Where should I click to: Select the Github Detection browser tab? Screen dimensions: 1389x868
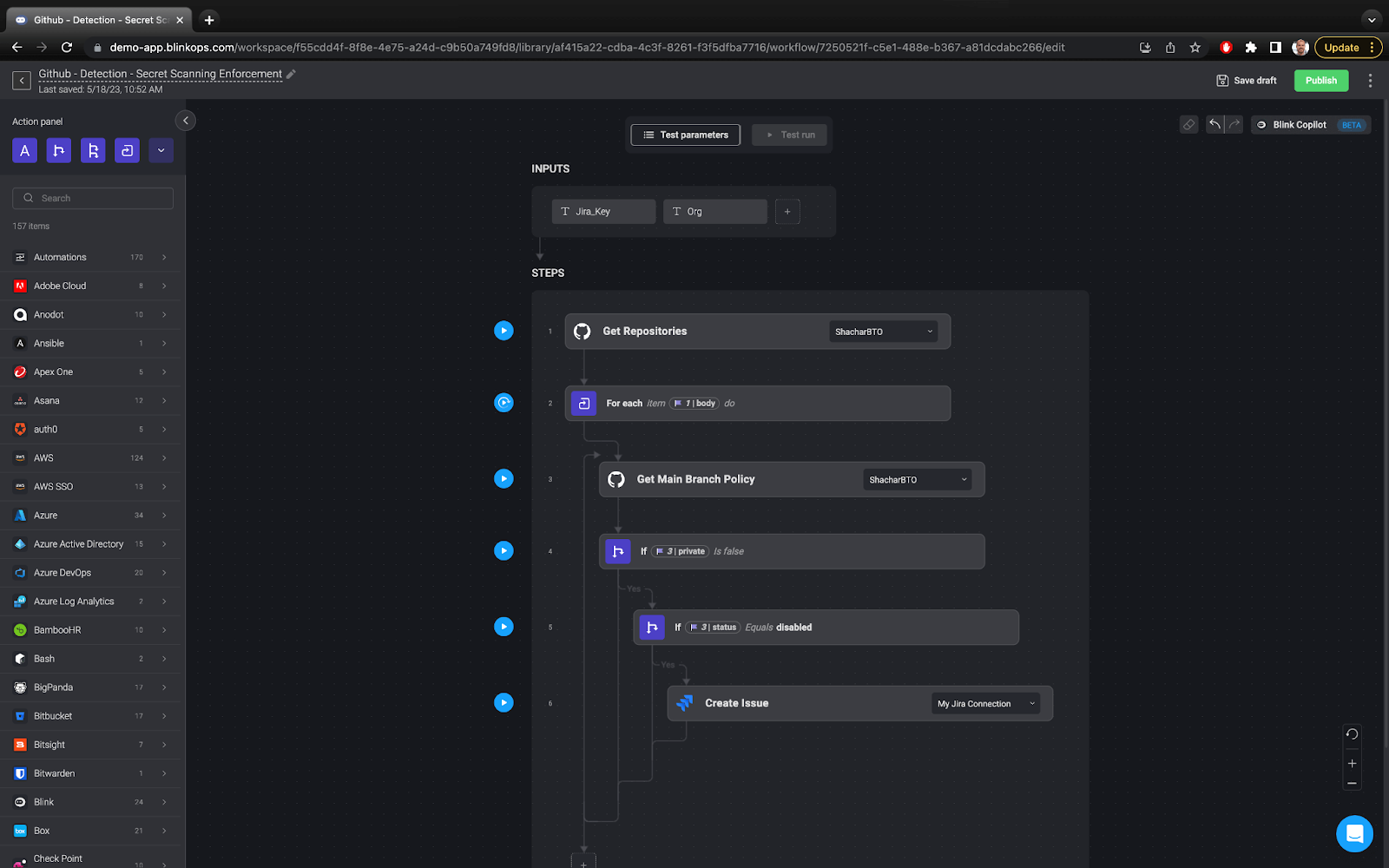coord(95,19)
